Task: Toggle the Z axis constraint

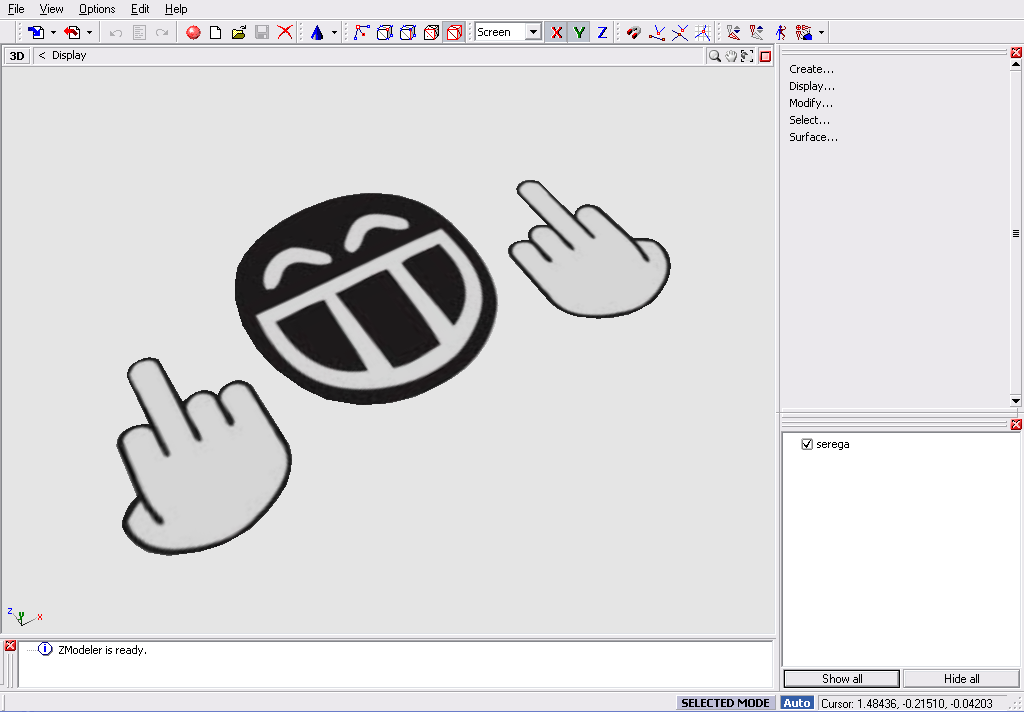Action: point(602,32)
